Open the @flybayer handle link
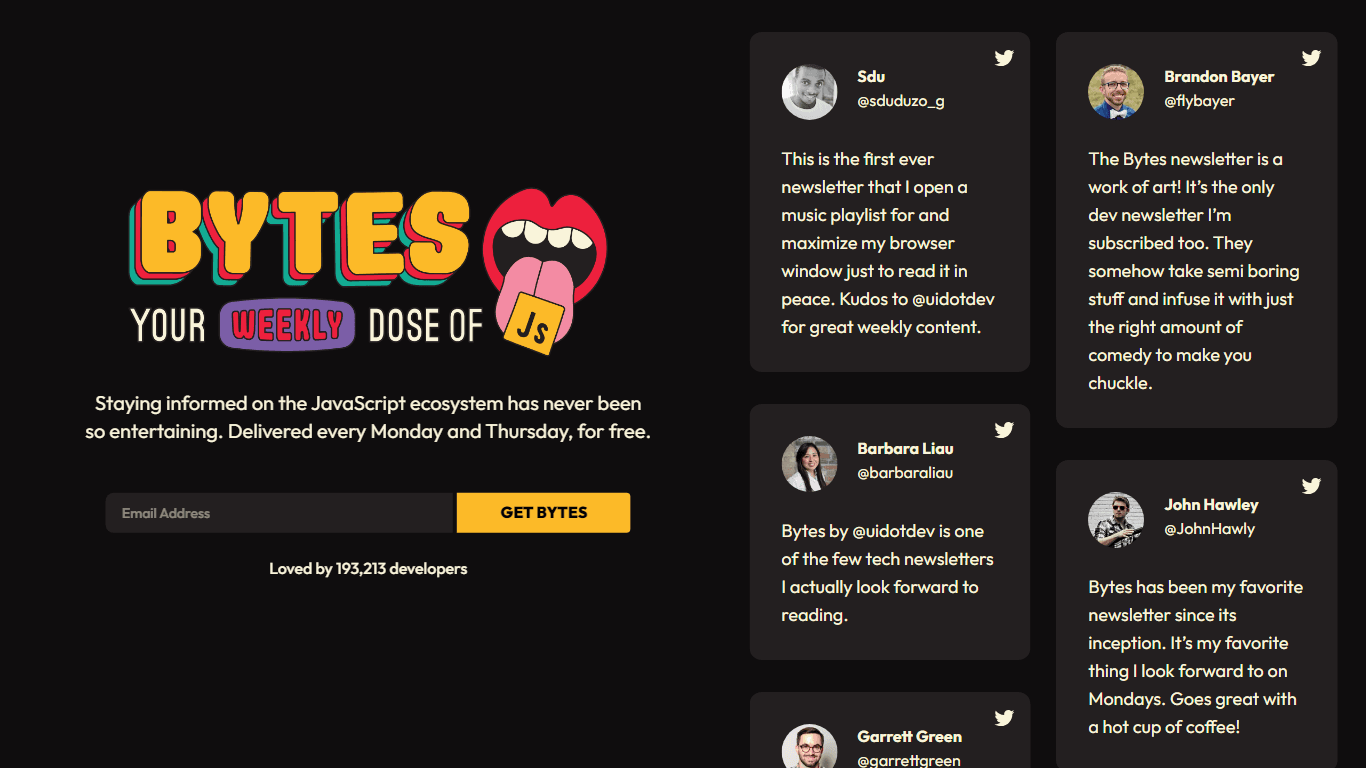 coord(1199,101)
